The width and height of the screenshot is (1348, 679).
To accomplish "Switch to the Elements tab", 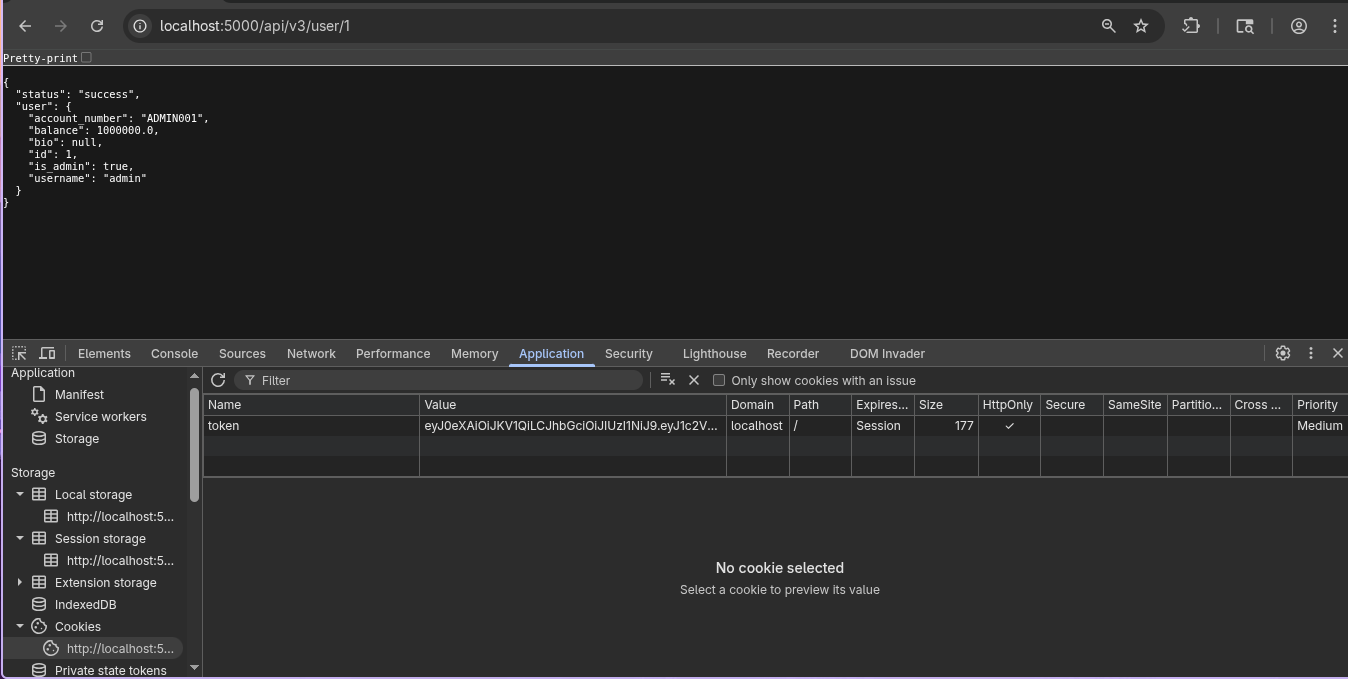I will point(104,354).
